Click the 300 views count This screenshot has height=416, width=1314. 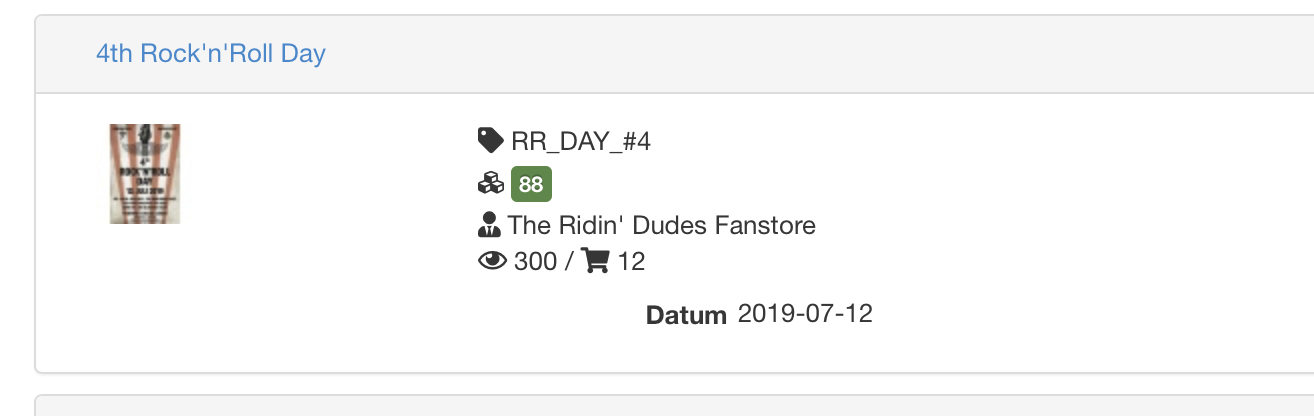click(x=535, y=262)
